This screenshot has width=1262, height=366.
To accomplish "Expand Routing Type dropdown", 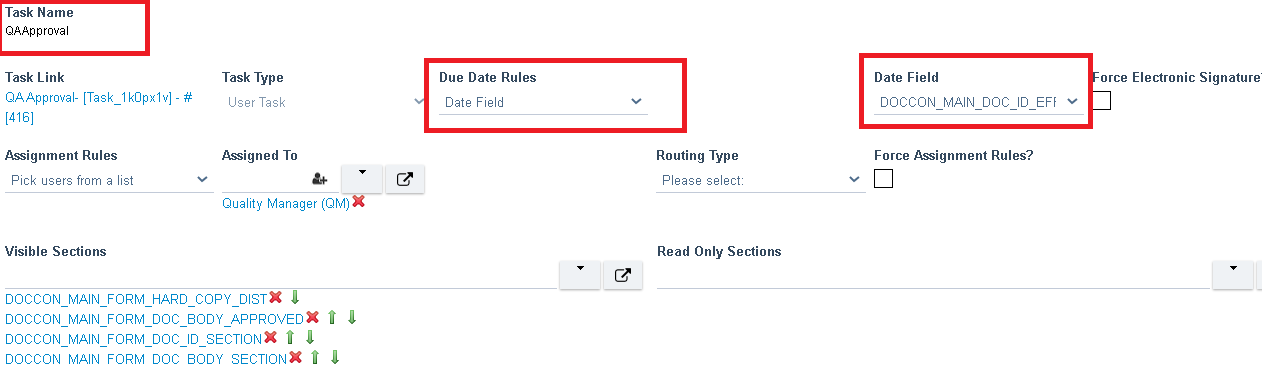I will 760,180.
